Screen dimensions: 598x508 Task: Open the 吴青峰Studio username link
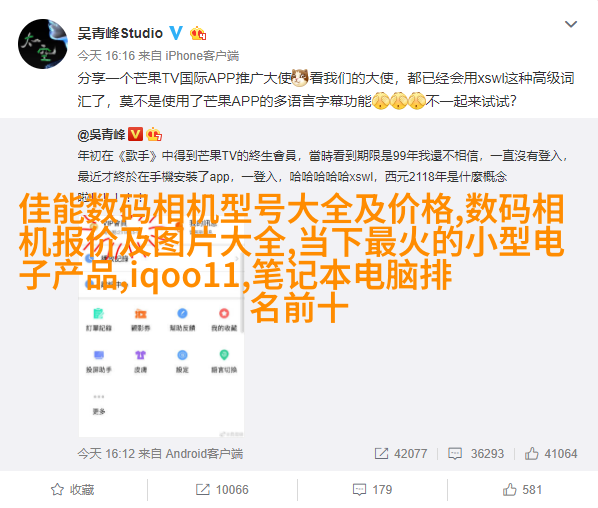pyautogui.click(x=120, y=34)
